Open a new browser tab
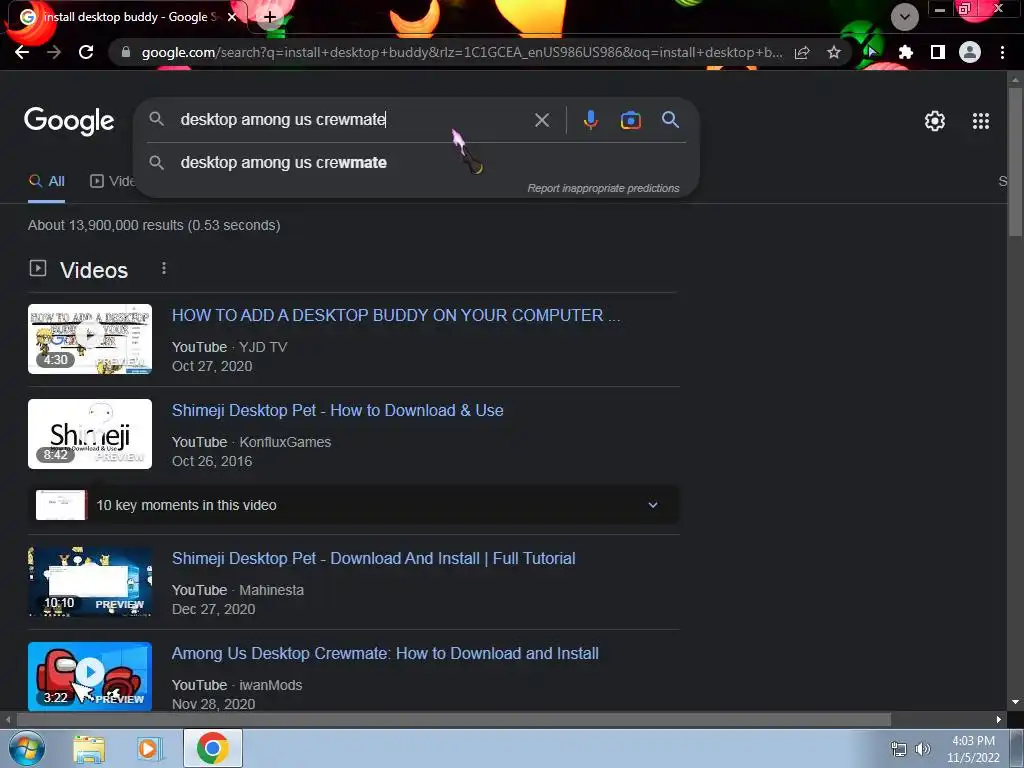The width and height of the screenshot is (1024, 768). [x=270, y=17]
